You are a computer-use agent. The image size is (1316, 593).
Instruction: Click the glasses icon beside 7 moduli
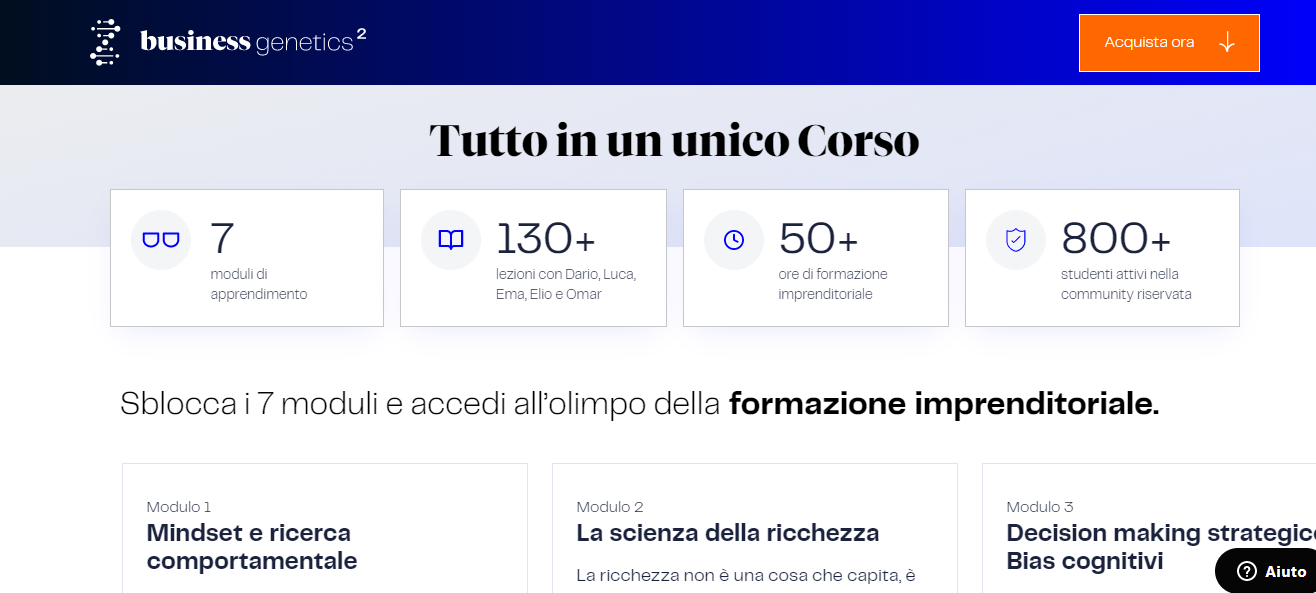tap(161, 240)
